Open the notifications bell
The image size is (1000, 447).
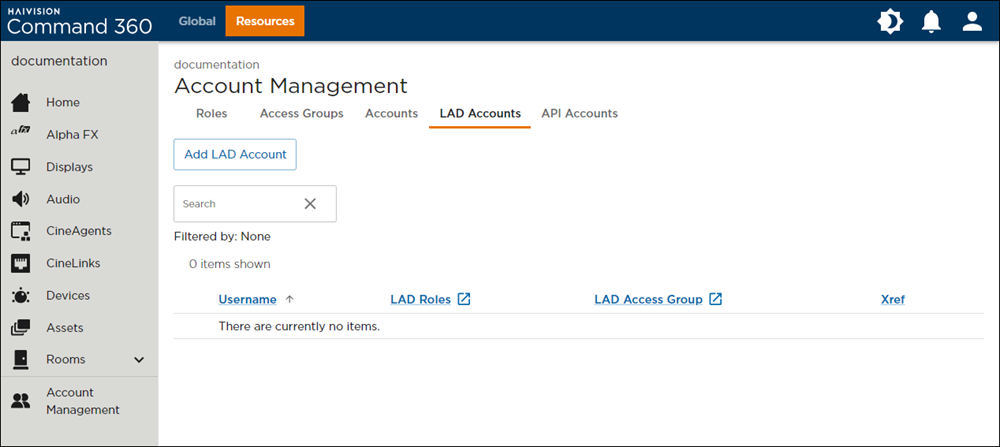[931, 21]
